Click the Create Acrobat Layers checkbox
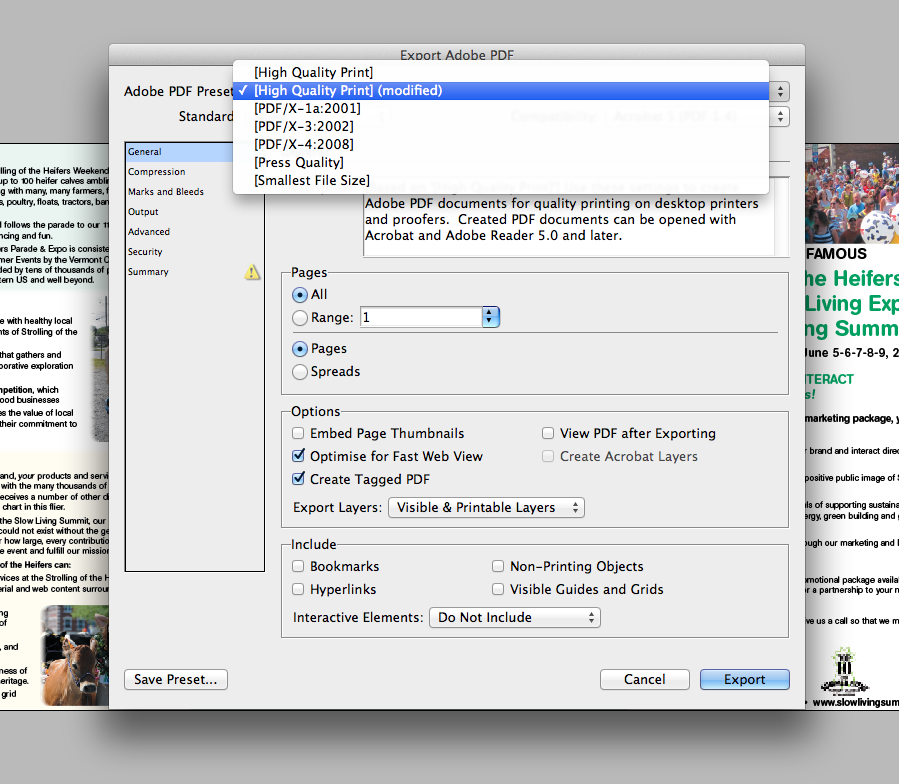The height and width of the screenshot is (784, 899). (548, 456)
